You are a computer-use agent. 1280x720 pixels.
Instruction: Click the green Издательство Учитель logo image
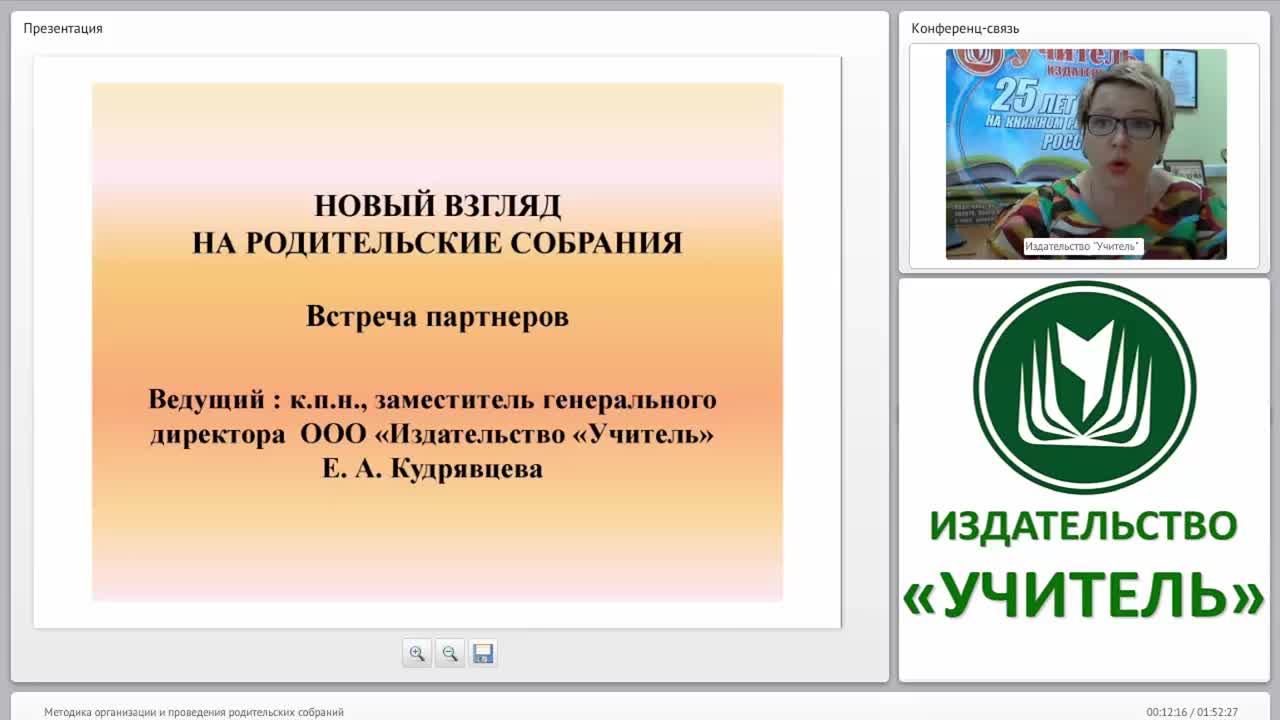(x=1084, y=387)
